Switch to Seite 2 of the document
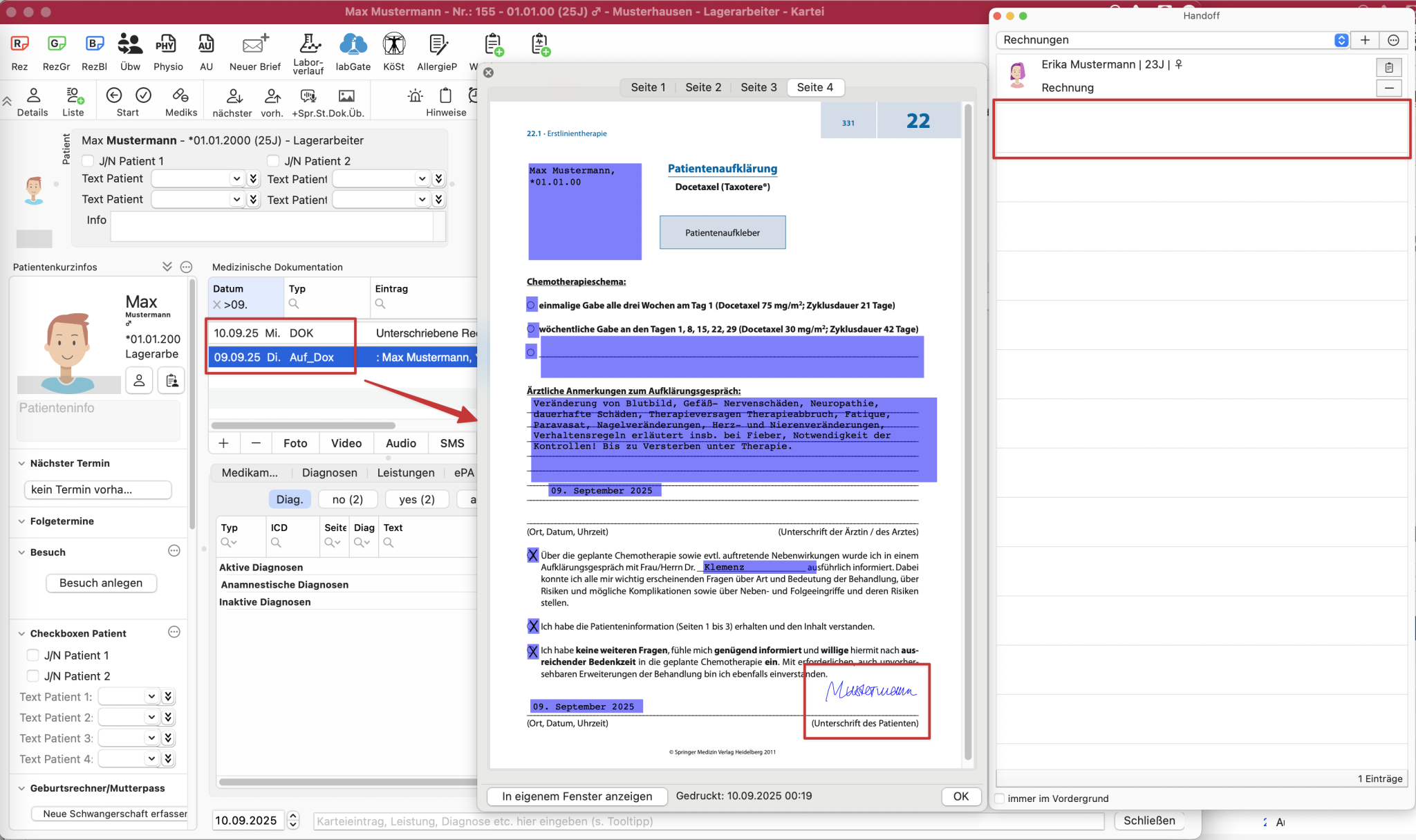1416x840 pixels. coord(703,87)
